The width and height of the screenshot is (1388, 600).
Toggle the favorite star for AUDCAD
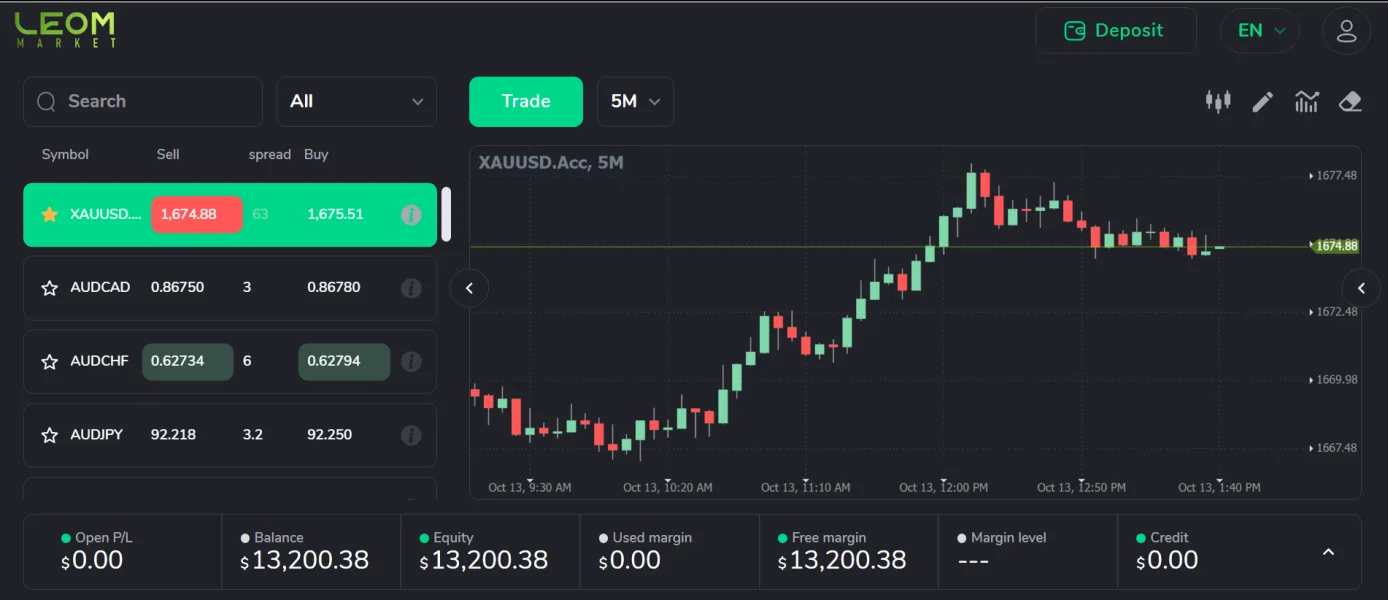point(49,288)
